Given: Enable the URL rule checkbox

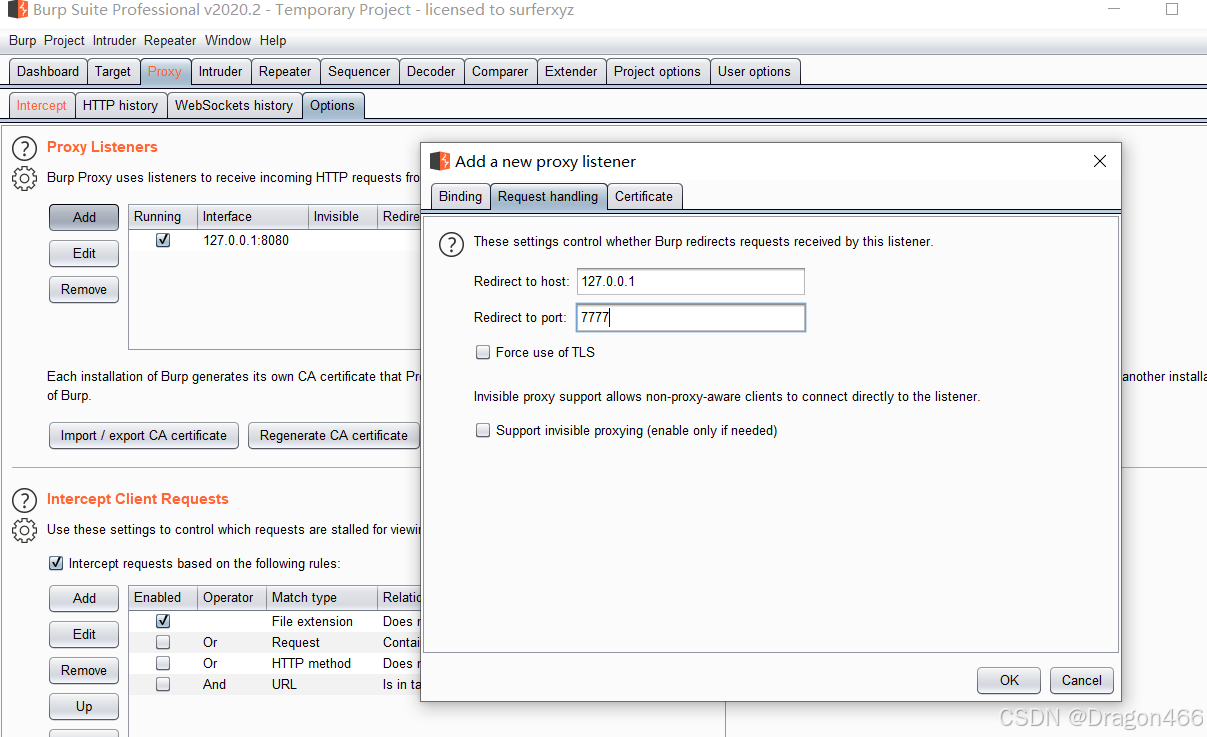Looking at the screenshot, I should pos(163,684).
